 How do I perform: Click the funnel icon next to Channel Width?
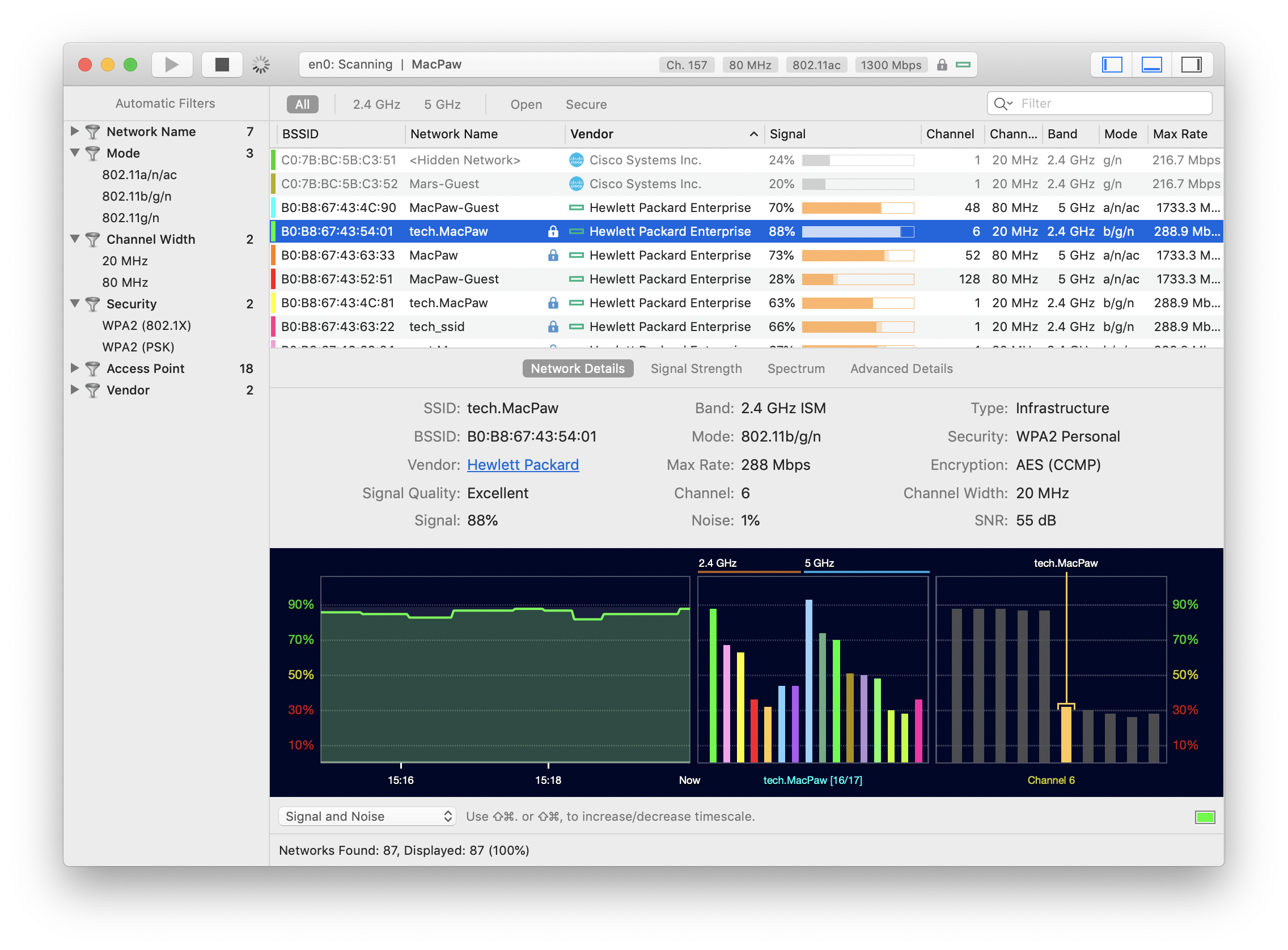tap(92, 239)
